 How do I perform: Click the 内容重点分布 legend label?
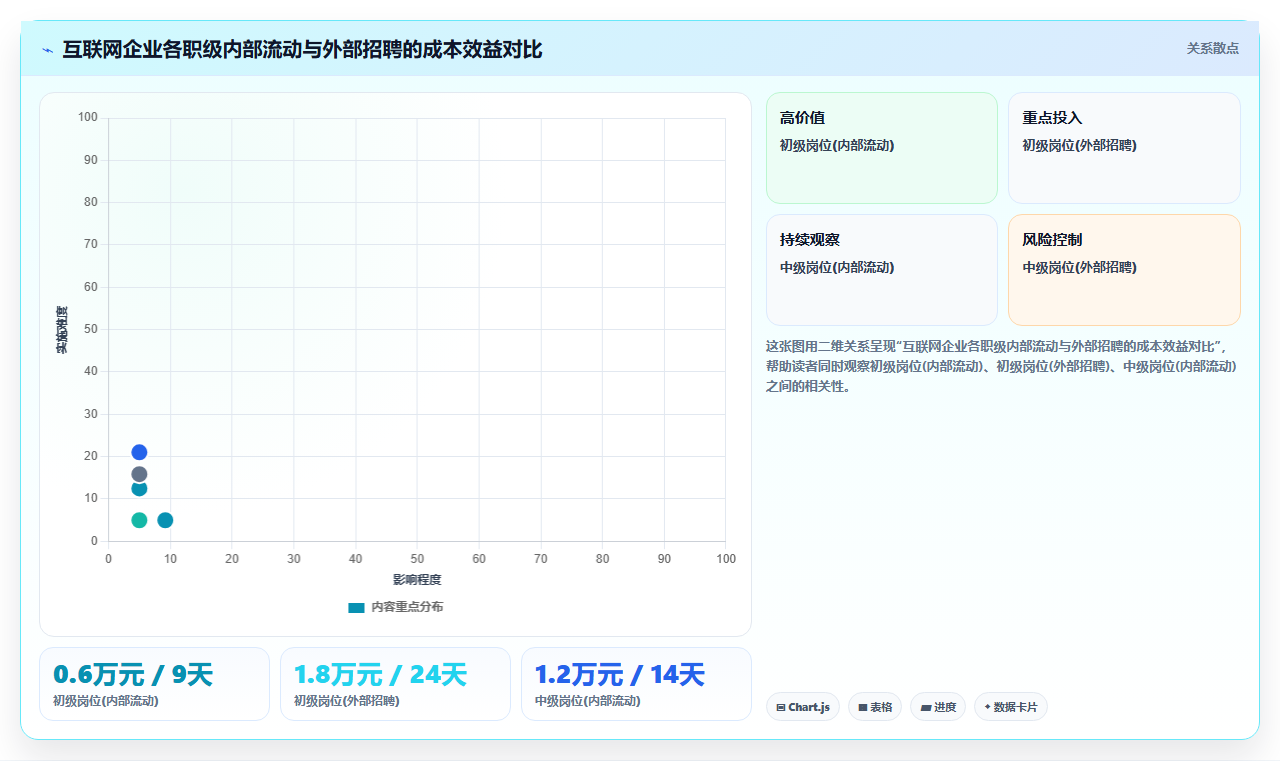tap(407, 607)
